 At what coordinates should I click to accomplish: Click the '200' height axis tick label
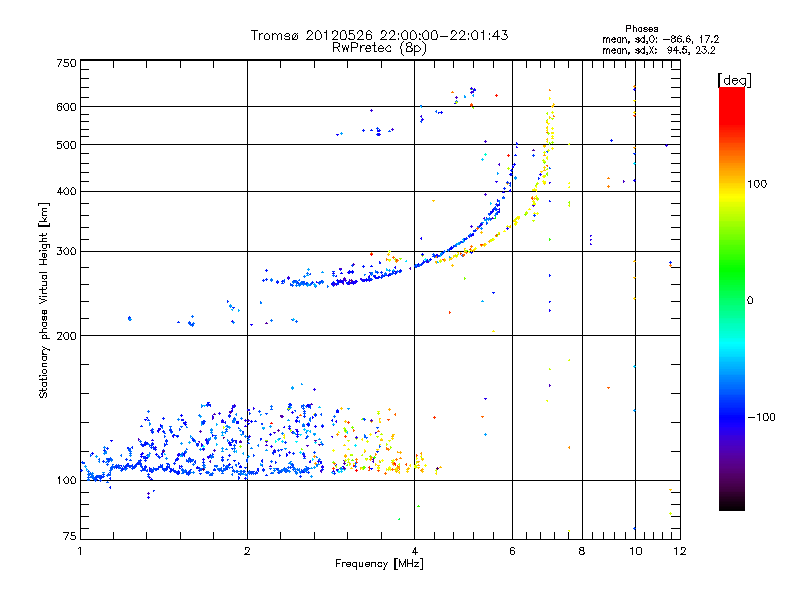pos(66,336)
